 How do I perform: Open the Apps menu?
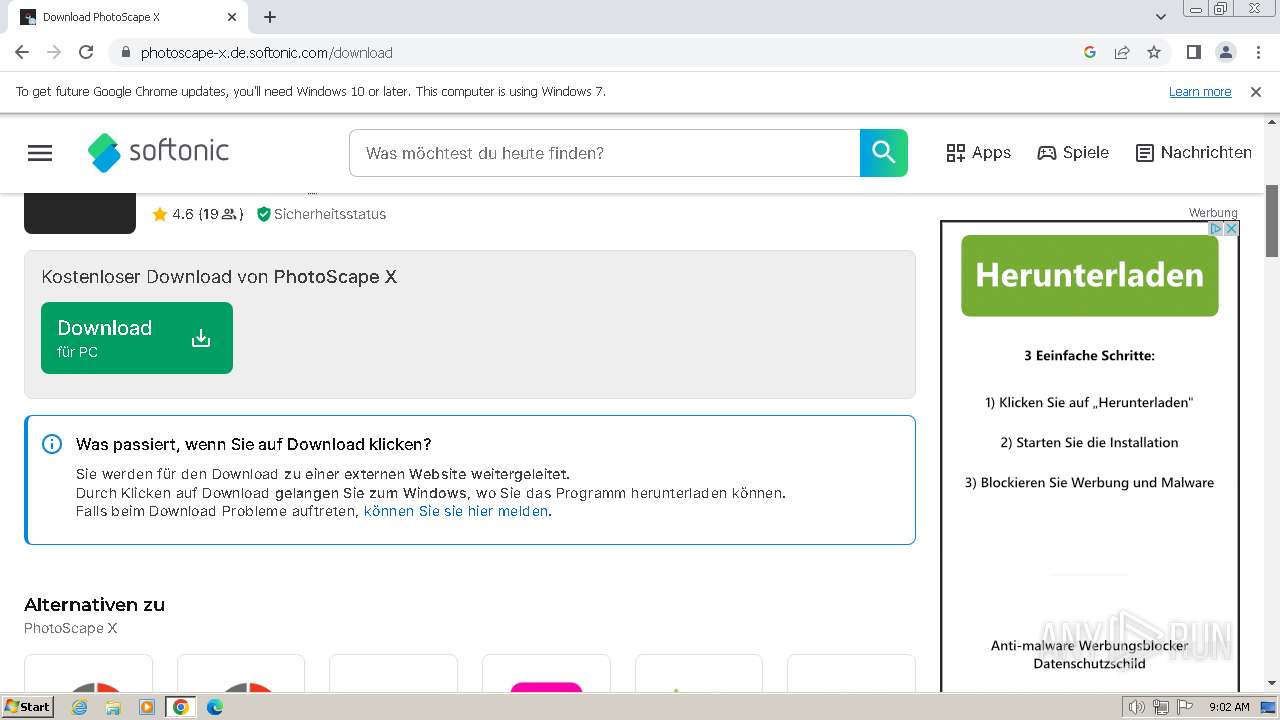click(978, 153)
